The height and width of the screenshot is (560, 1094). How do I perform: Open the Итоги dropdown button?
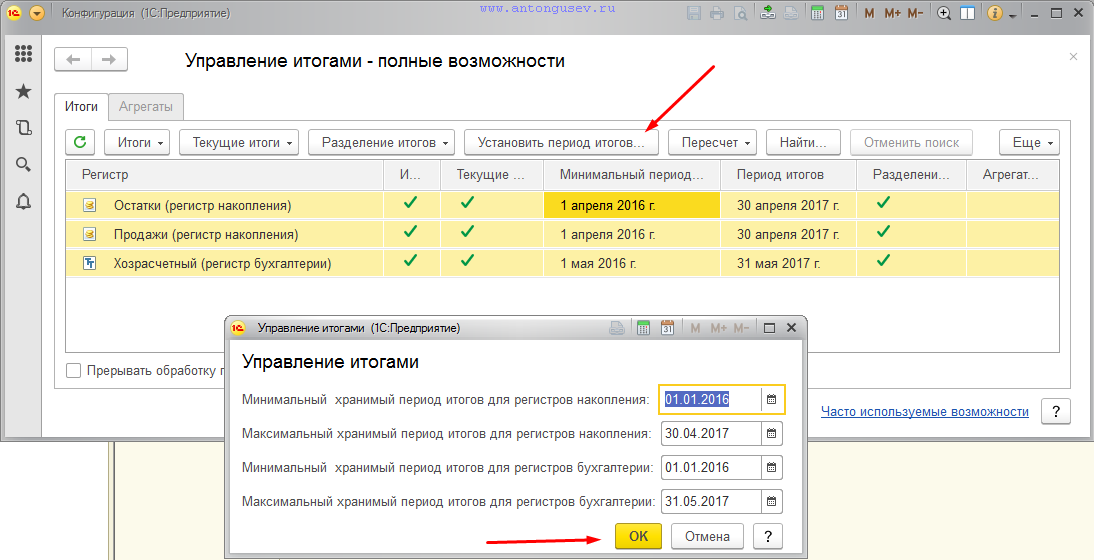tap(137, 142)
